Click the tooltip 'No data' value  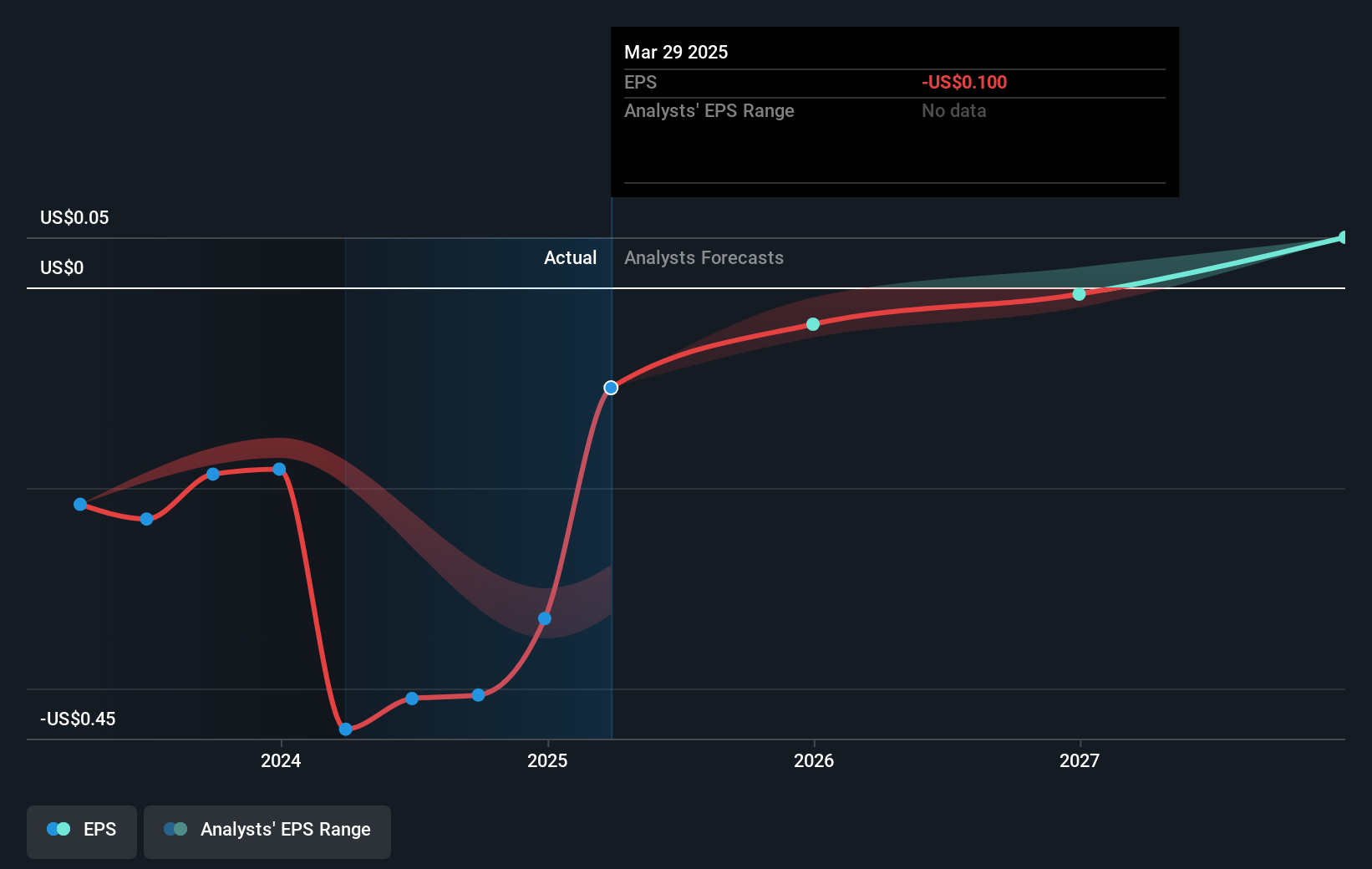click(953, 110)
